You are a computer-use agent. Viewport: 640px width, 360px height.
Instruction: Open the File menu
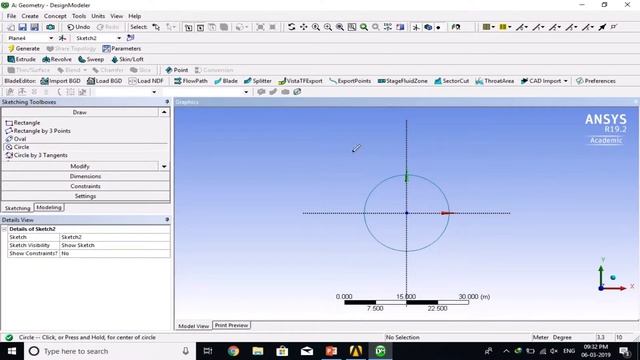point(11,16)
